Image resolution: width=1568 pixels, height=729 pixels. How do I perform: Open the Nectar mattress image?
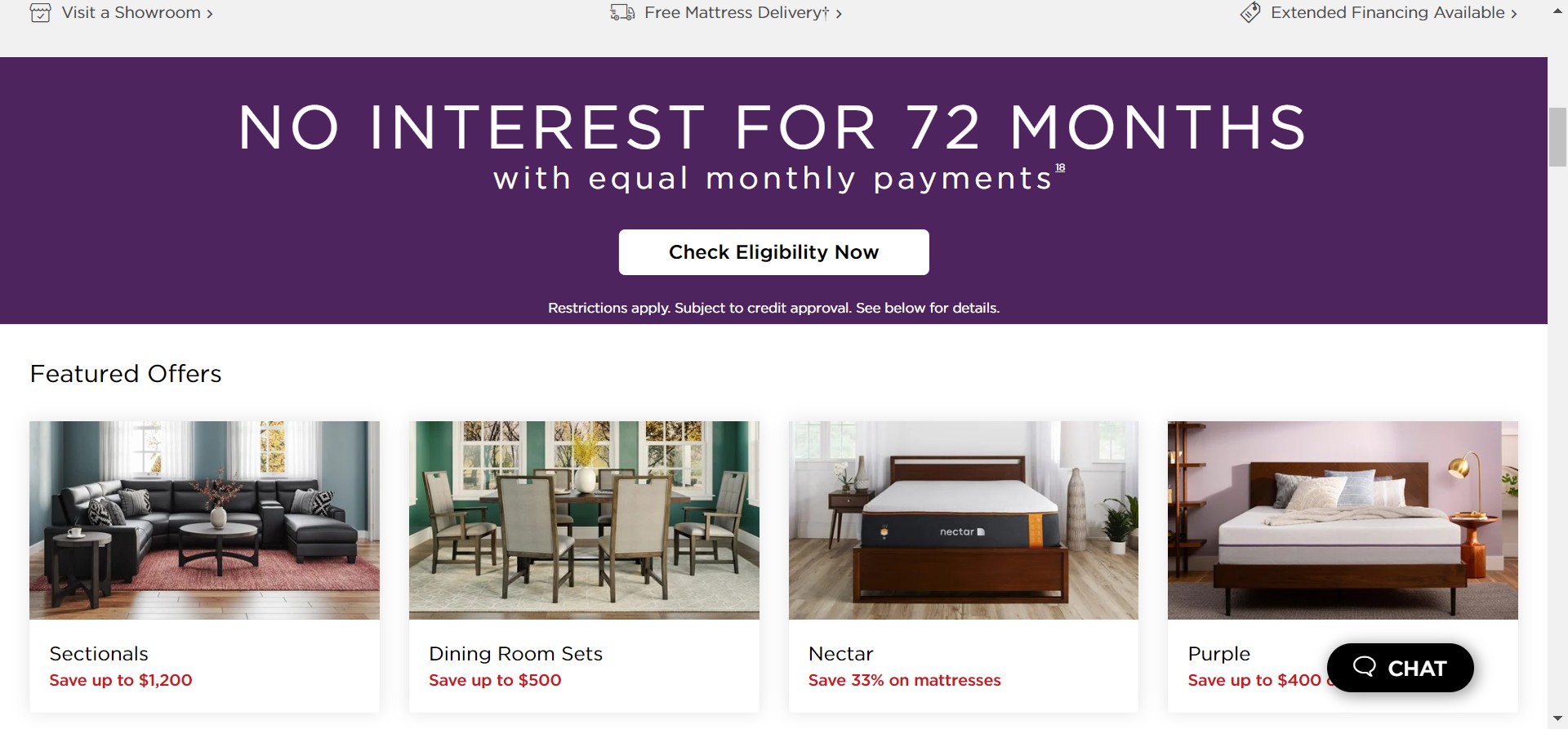tap(963, 520)
